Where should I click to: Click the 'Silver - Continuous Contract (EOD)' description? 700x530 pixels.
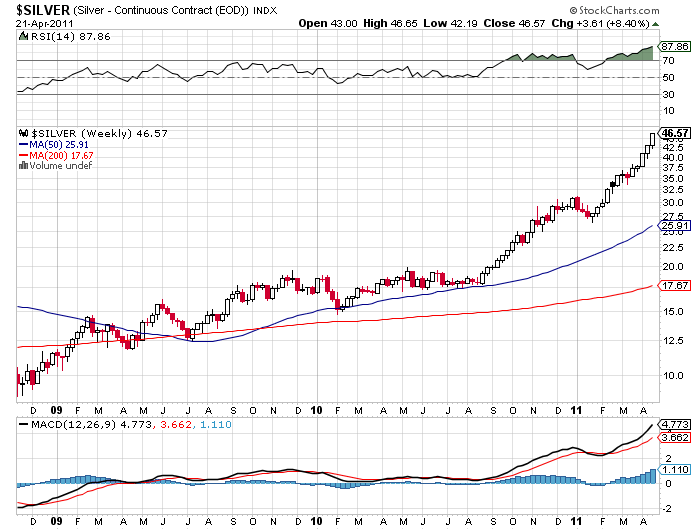pos(161,11)
